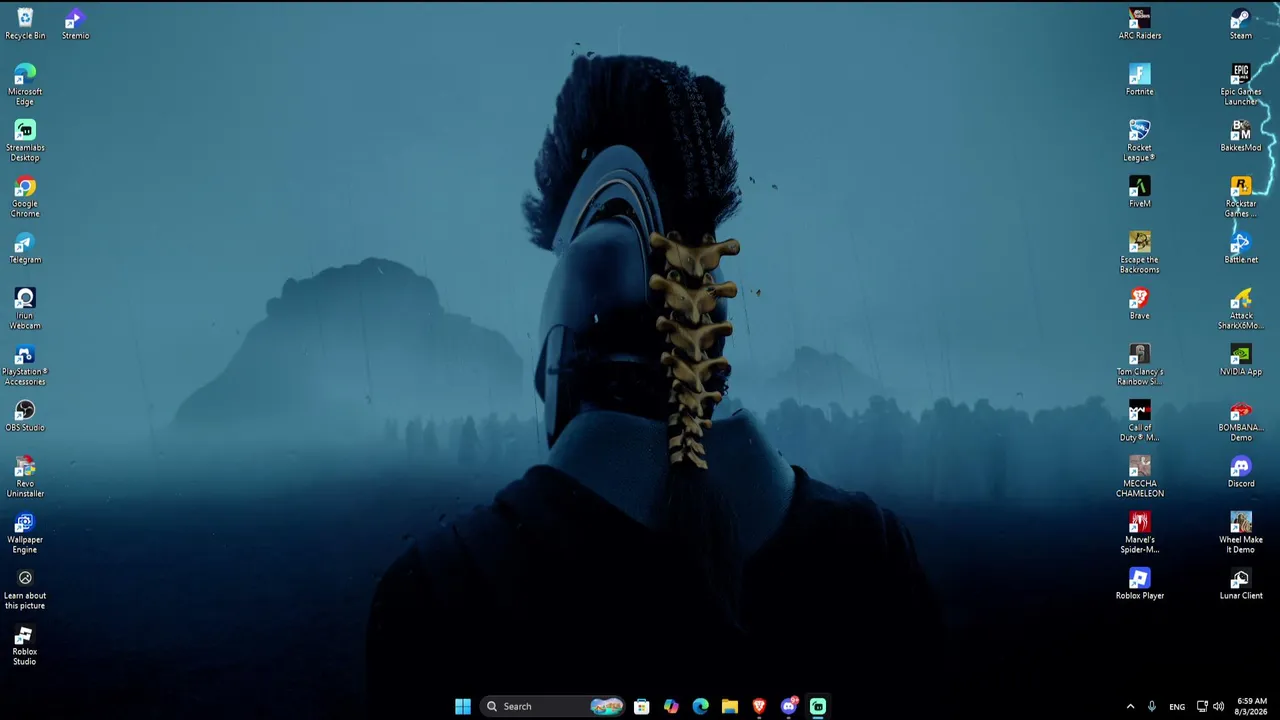Click the microphone icon in the system tray

coord(1152,706)
